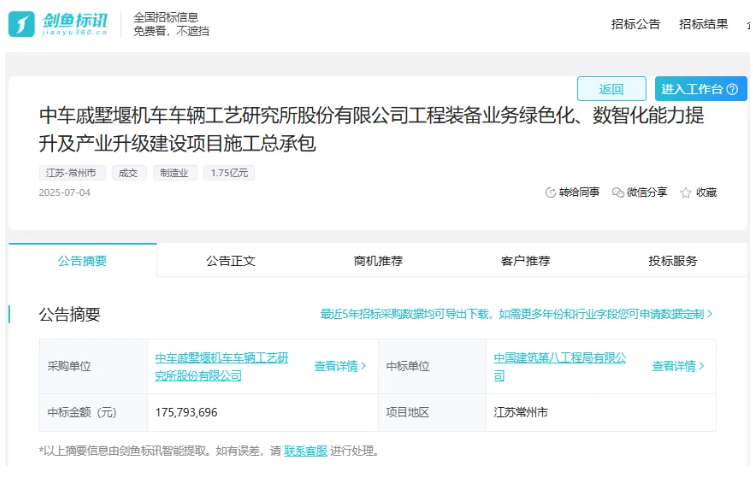Open the data export customization link
The width and height of the screenshot is (753, 479).
[x=516, y=314]
